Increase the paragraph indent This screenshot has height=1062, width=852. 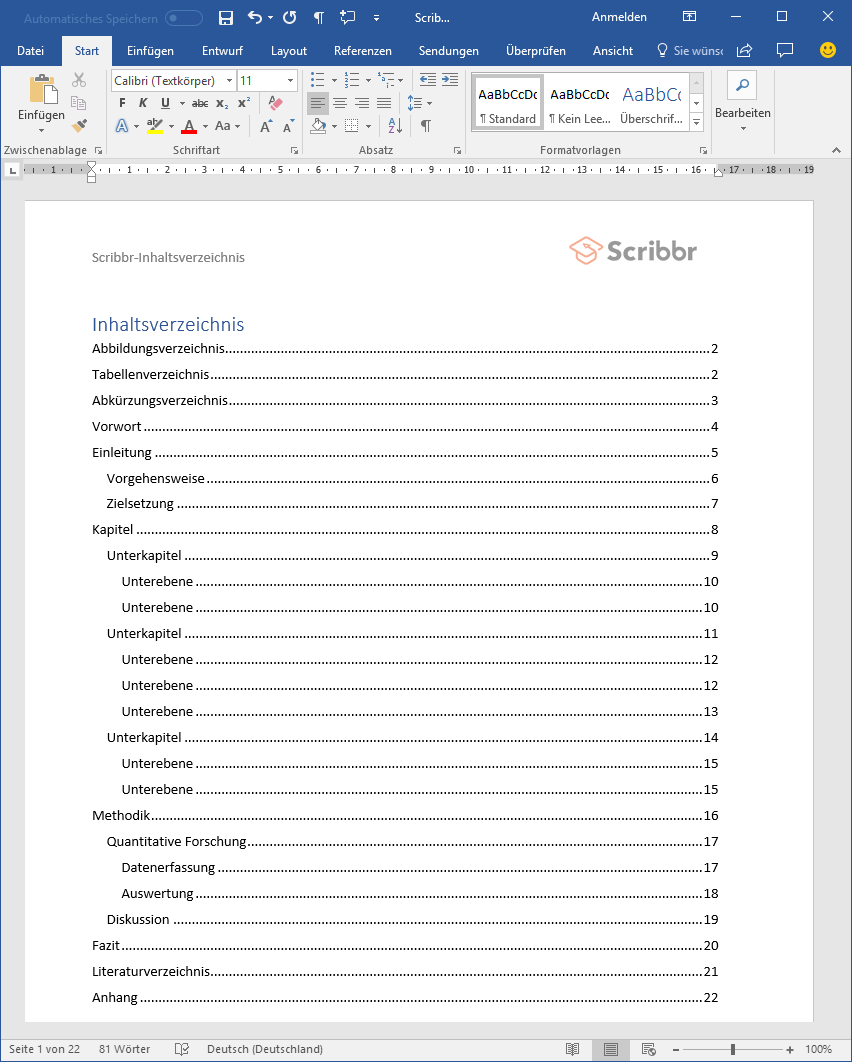coord(450,80)
